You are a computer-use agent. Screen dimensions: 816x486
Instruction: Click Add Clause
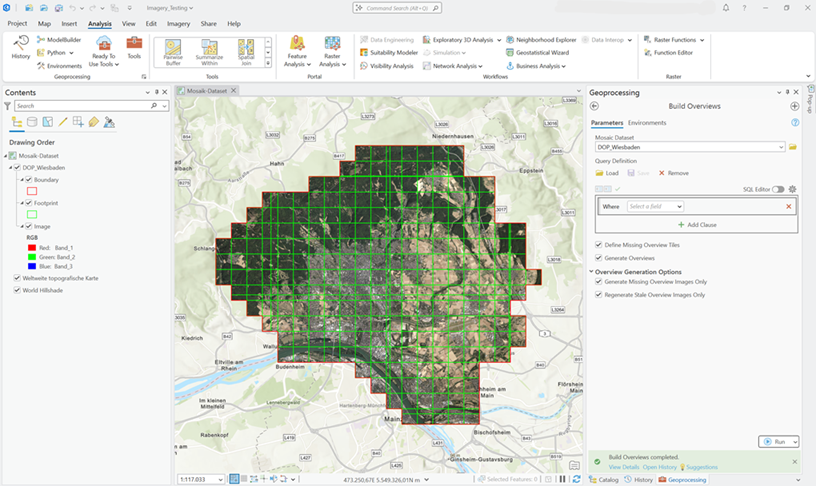pyautogui.click(x=697, y=225)
